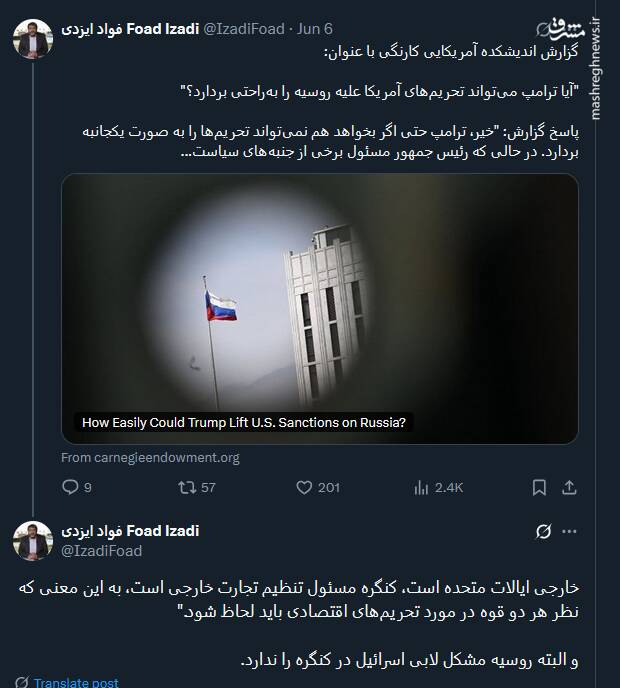Screen dimensions: 620x688
Task: Open the Carnegie article image card
Action: (x=319, y=300)
